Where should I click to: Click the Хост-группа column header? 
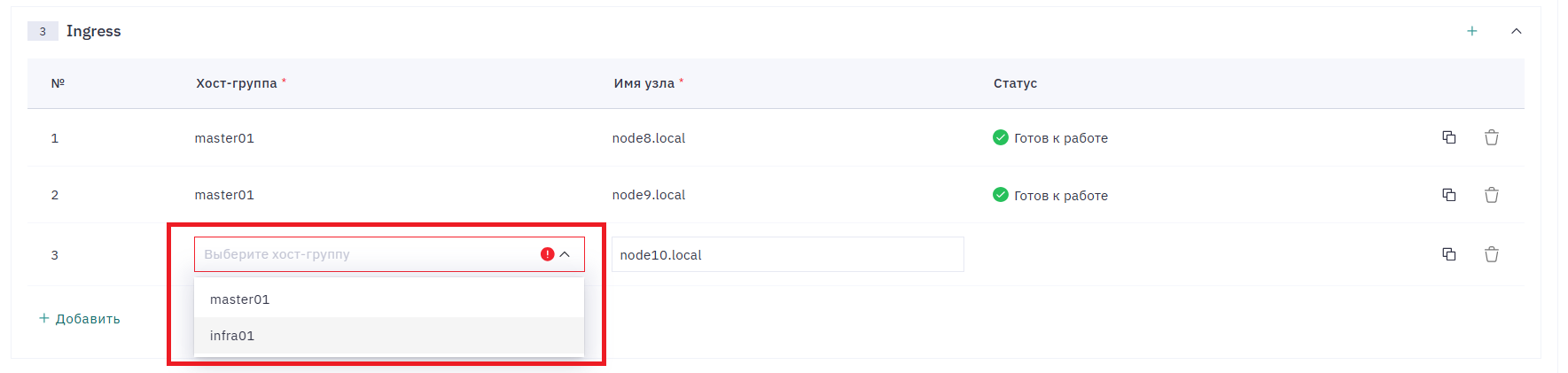click(237, 83)
